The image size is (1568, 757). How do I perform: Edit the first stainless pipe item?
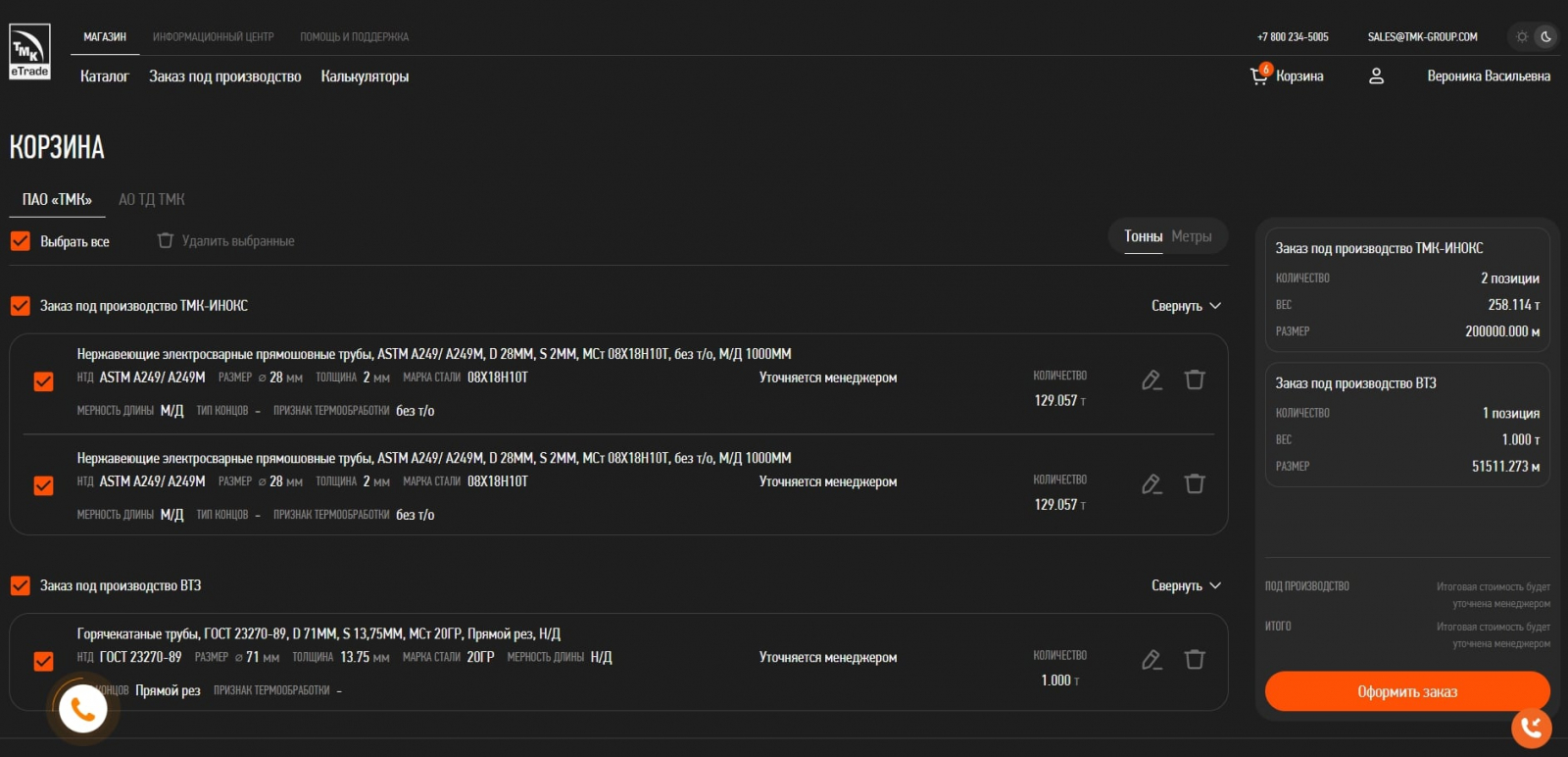coord(1151,379)
